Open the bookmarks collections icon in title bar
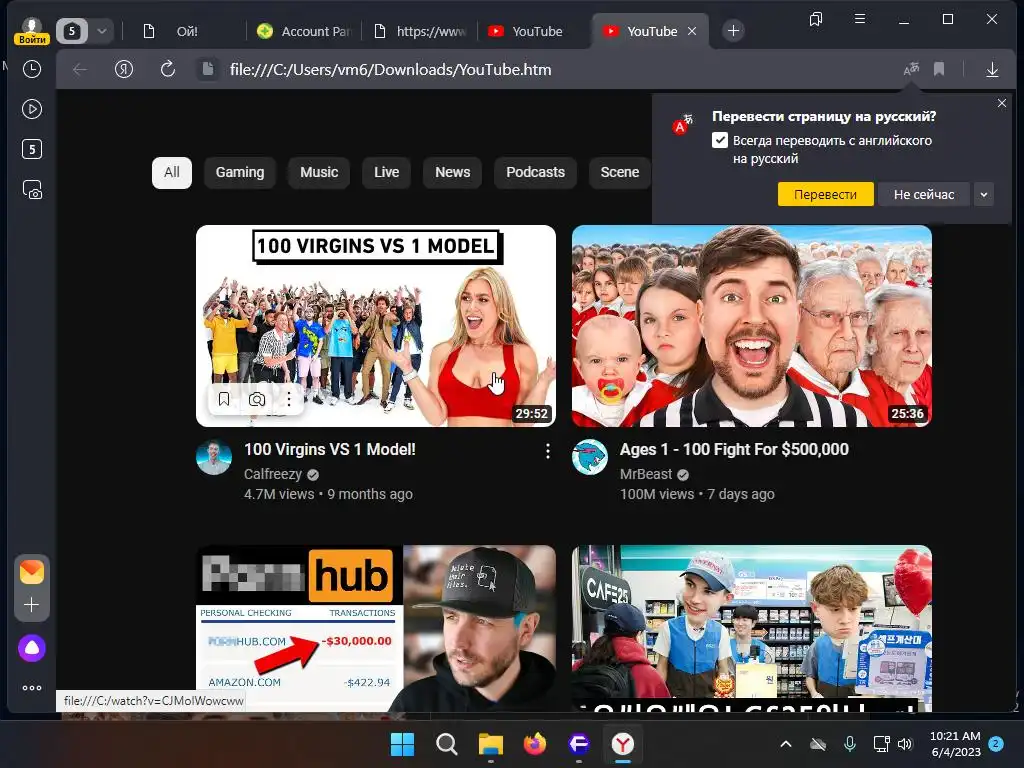The height and width of the screenshot is (768, 1024). 816,20
